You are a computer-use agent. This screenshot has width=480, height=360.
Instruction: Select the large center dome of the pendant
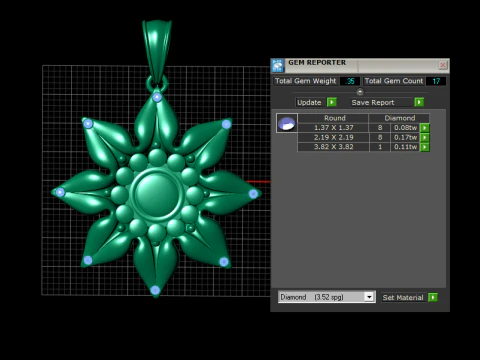(x=157, y=194)
